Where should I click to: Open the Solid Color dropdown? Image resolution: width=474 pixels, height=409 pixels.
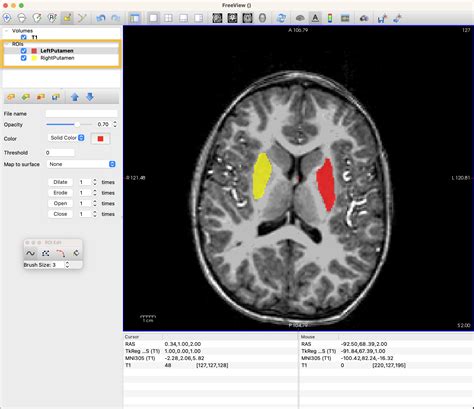[x=66, y=138]
